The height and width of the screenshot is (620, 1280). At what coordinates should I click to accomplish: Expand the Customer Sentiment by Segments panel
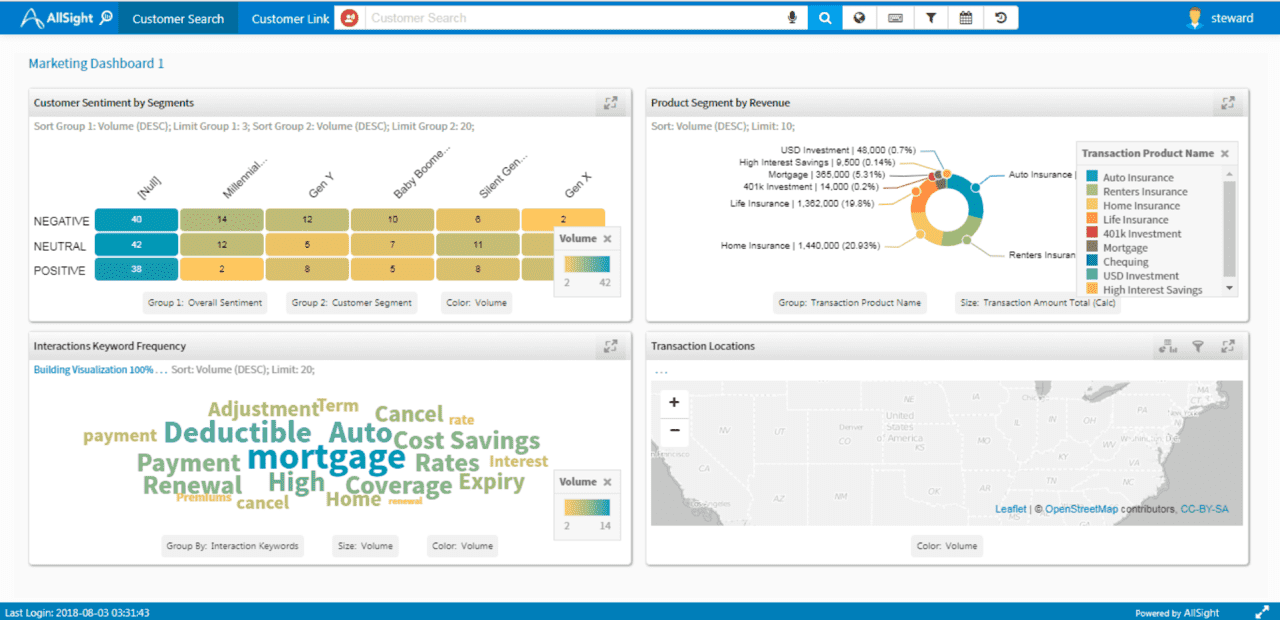(611, 103)
